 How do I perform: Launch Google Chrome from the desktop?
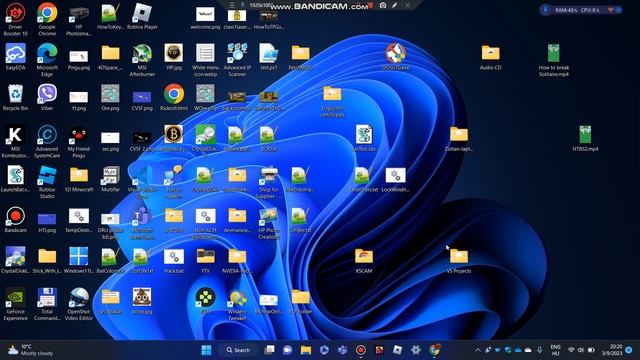click(47, 19)
